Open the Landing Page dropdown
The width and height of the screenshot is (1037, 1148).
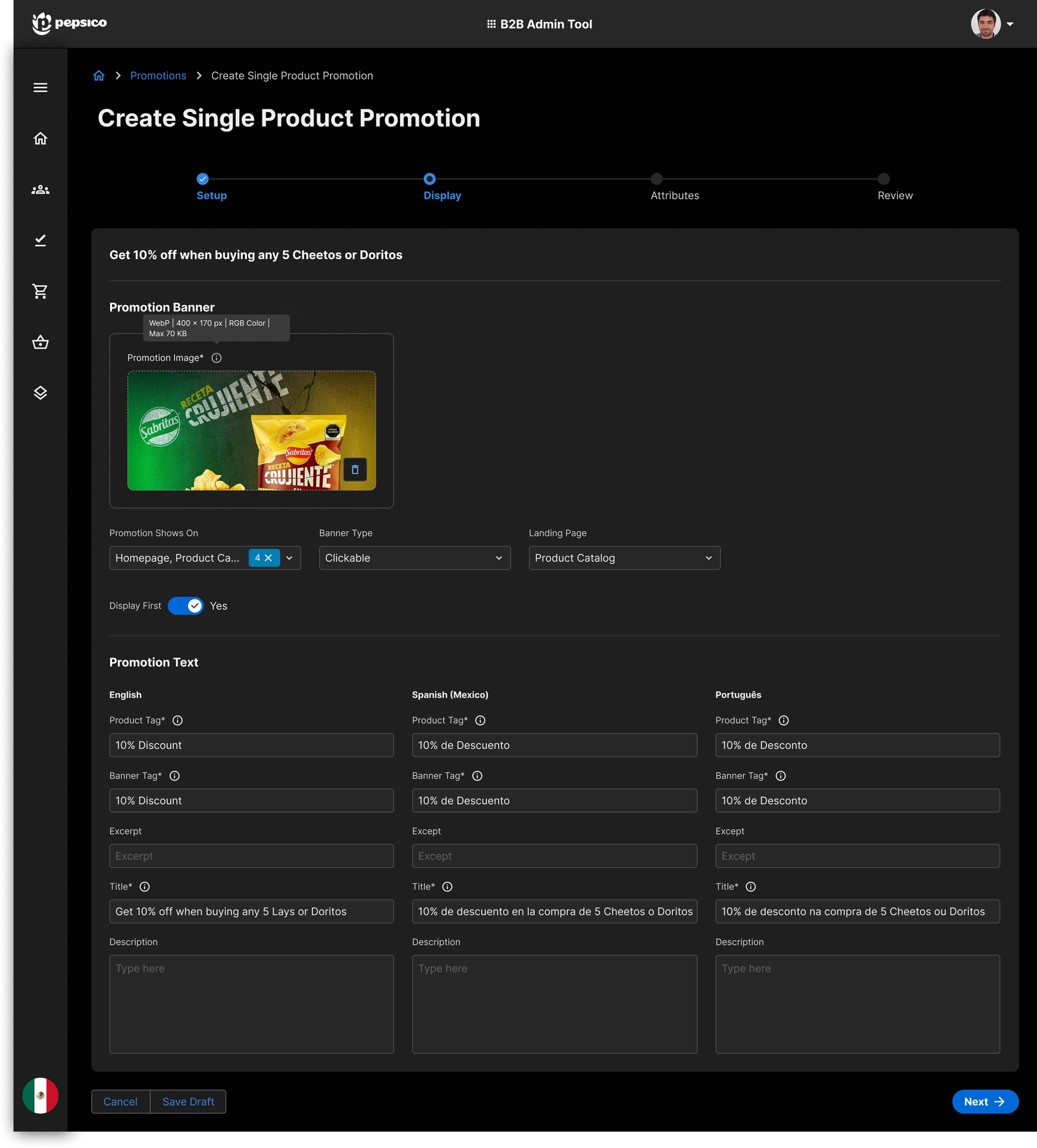click(624, 558)
